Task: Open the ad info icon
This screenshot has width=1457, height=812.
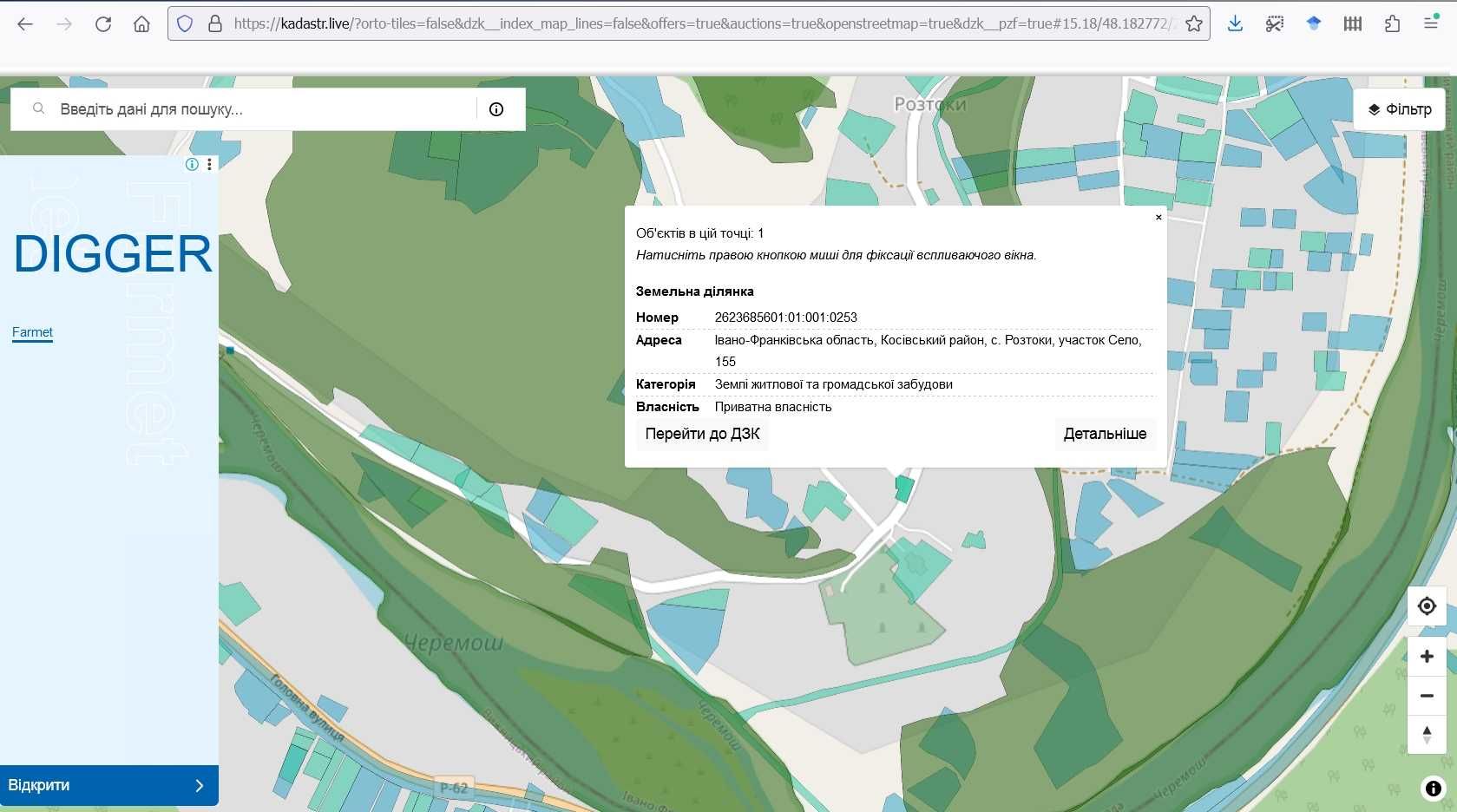Action: click(192, 164)
